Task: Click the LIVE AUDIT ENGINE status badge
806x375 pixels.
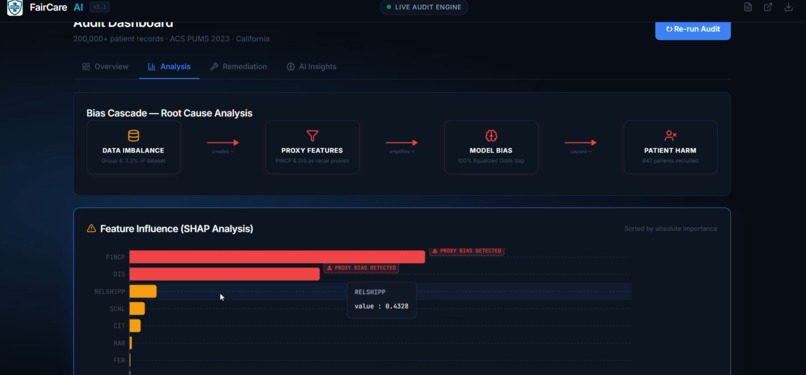Action: pyautogui.click(x=424, y=7)
